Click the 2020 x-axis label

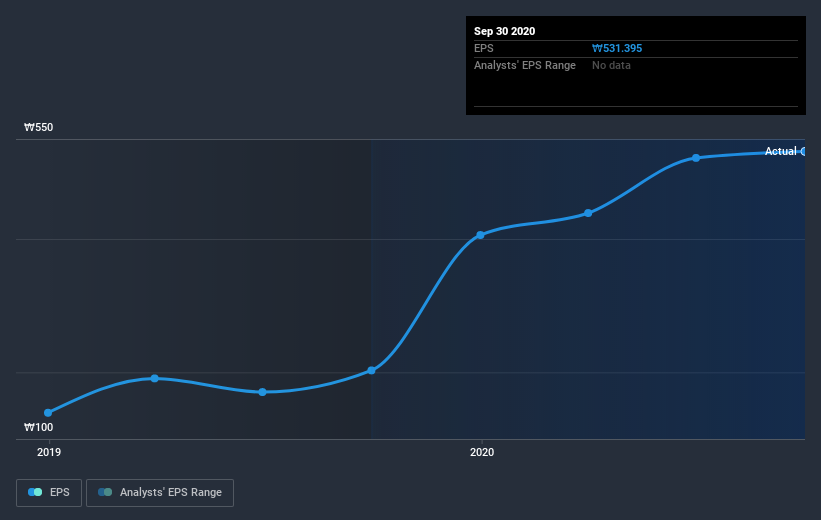(x=482, y=452)
